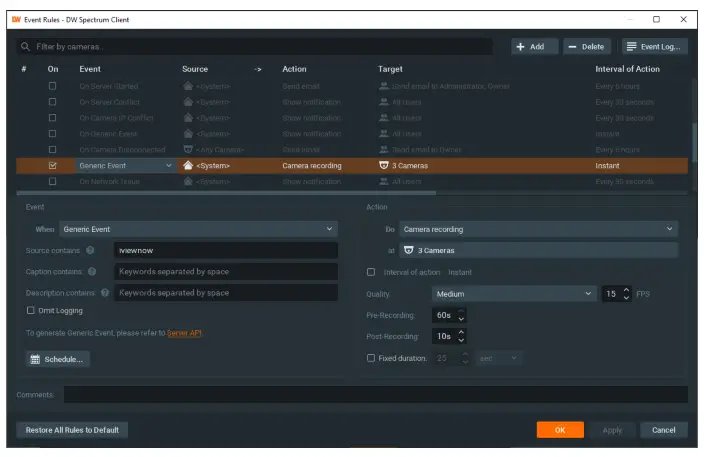Viewport: 705px width, 457px height.
Task: Sort by the Interval of Action column header
Action: tap(627, 69)
